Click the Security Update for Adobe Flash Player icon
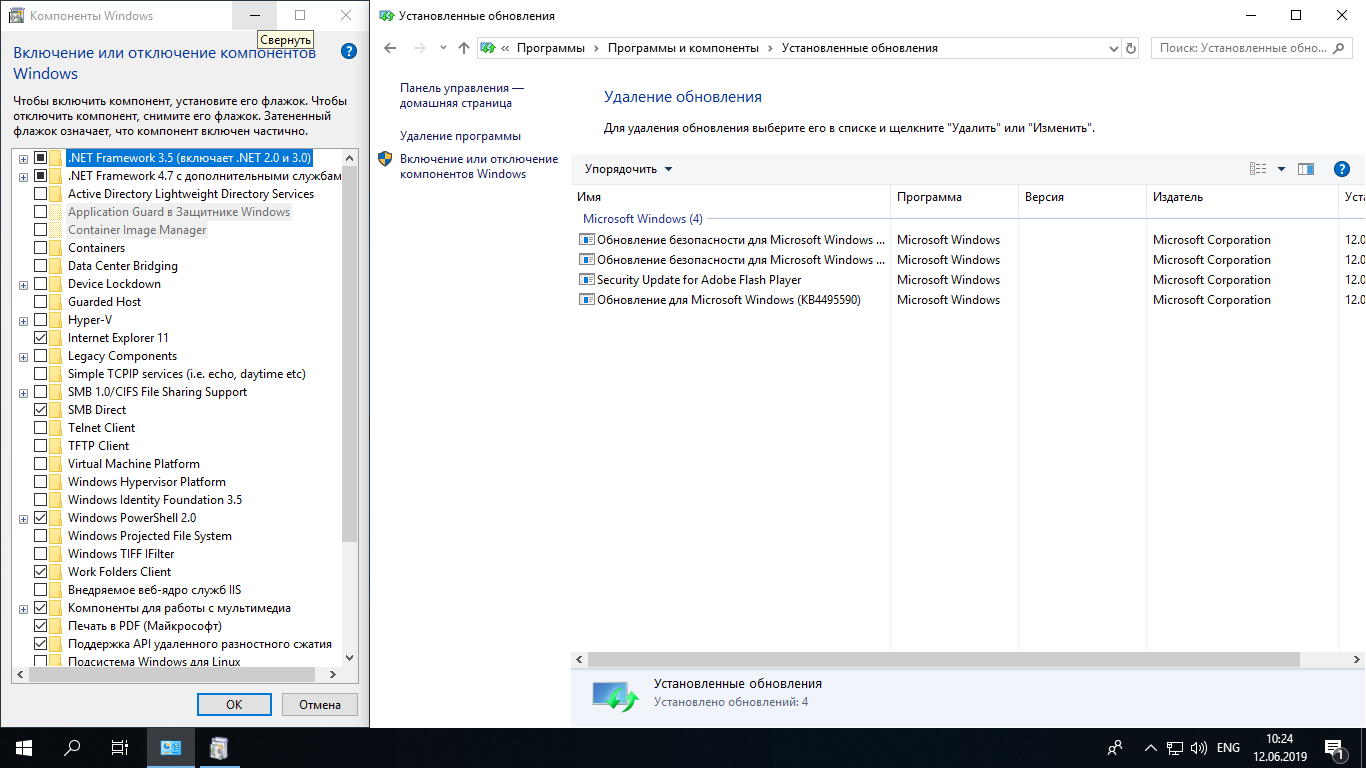1366x768 pixels. coord(587,280)
